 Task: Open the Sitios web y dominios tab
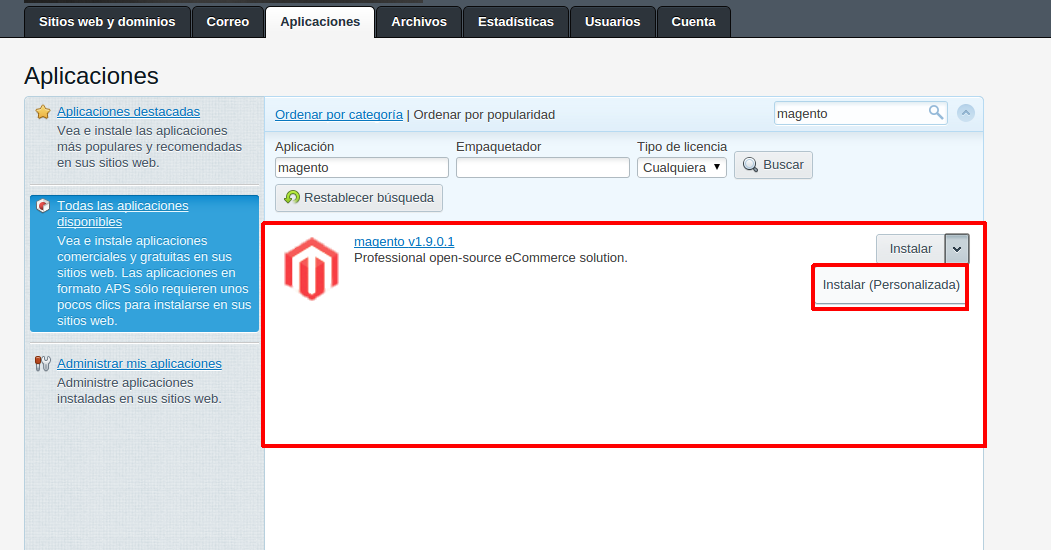click(107, 22)
